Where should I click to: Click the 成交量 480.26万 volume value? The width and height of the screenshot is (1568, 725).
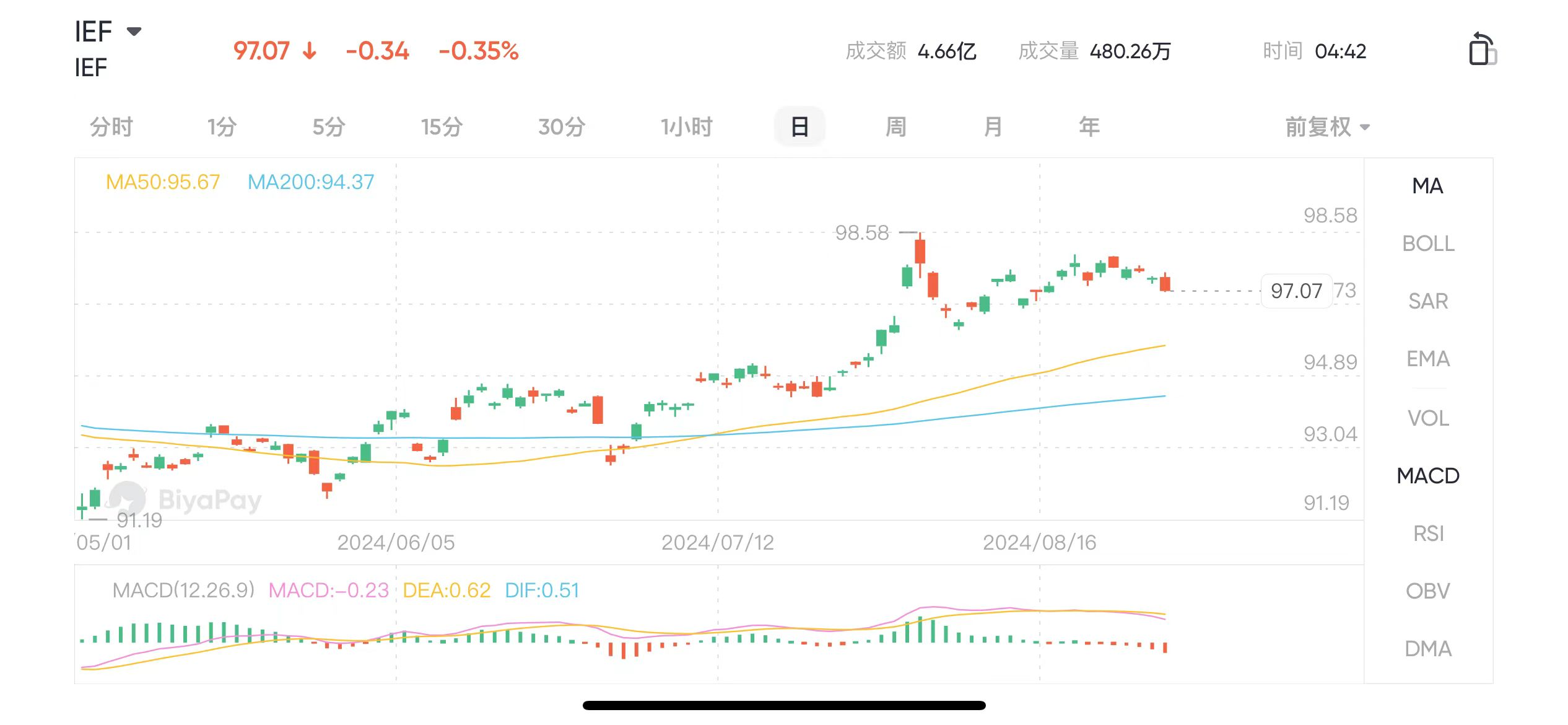coord(1094,51)
